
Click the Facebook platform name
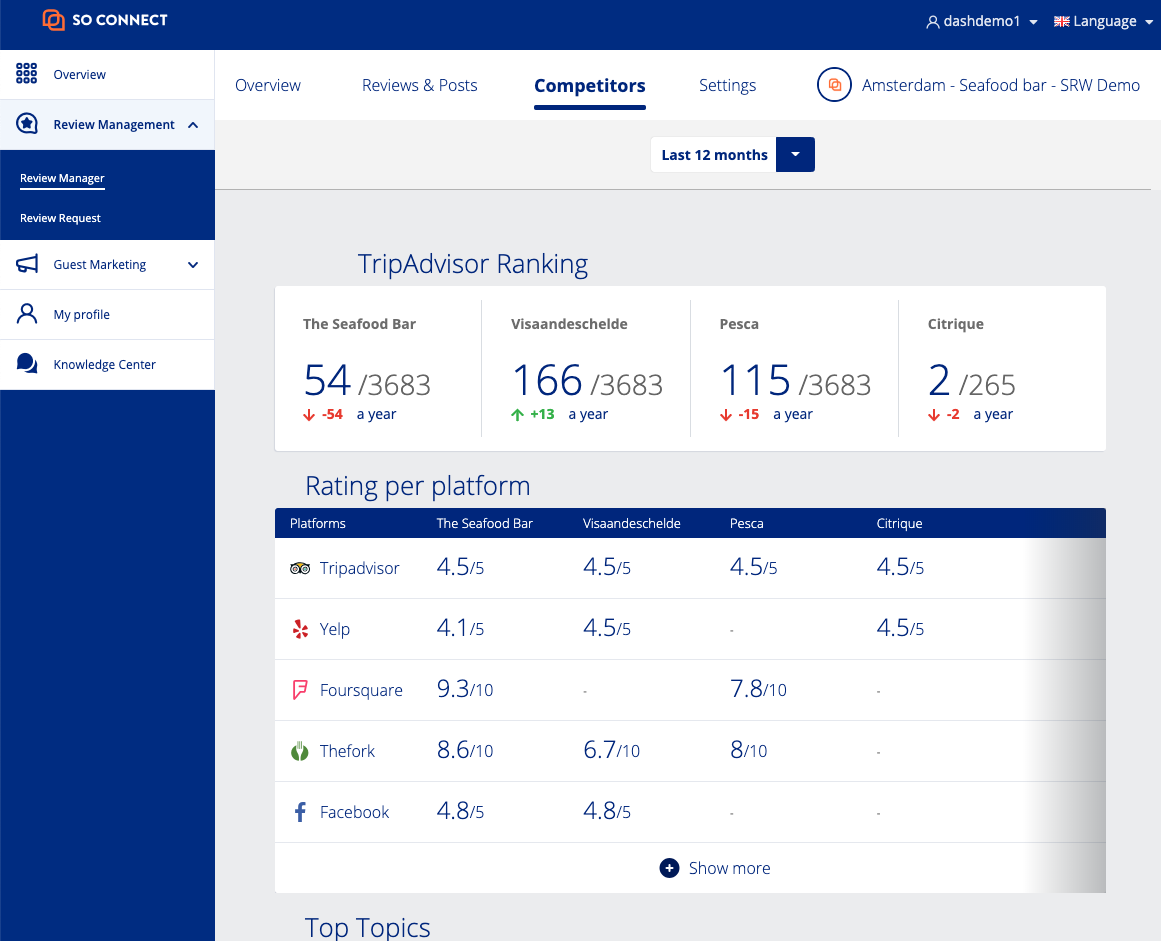pos(354,812)
